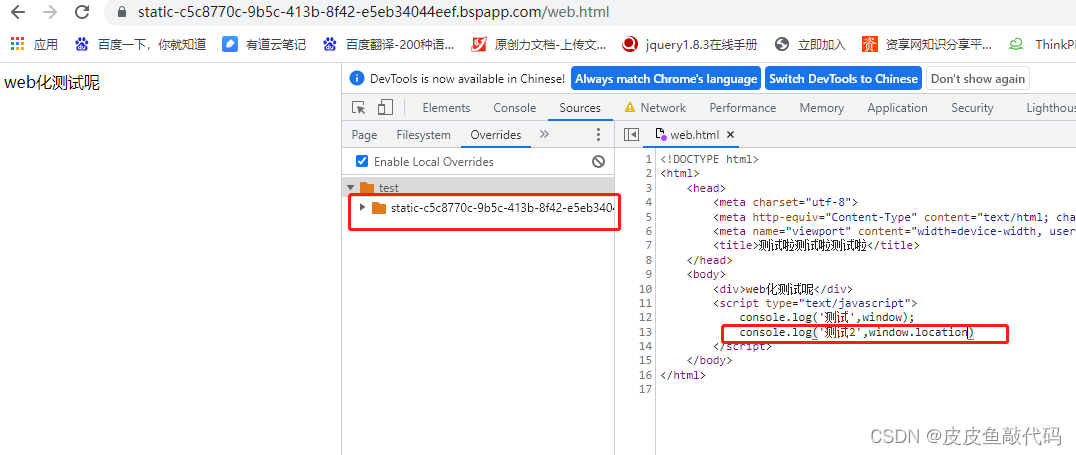This screenshot has height=455, width=1076.
Task: Switch to the Console tab
Action: tap(514, 108)
